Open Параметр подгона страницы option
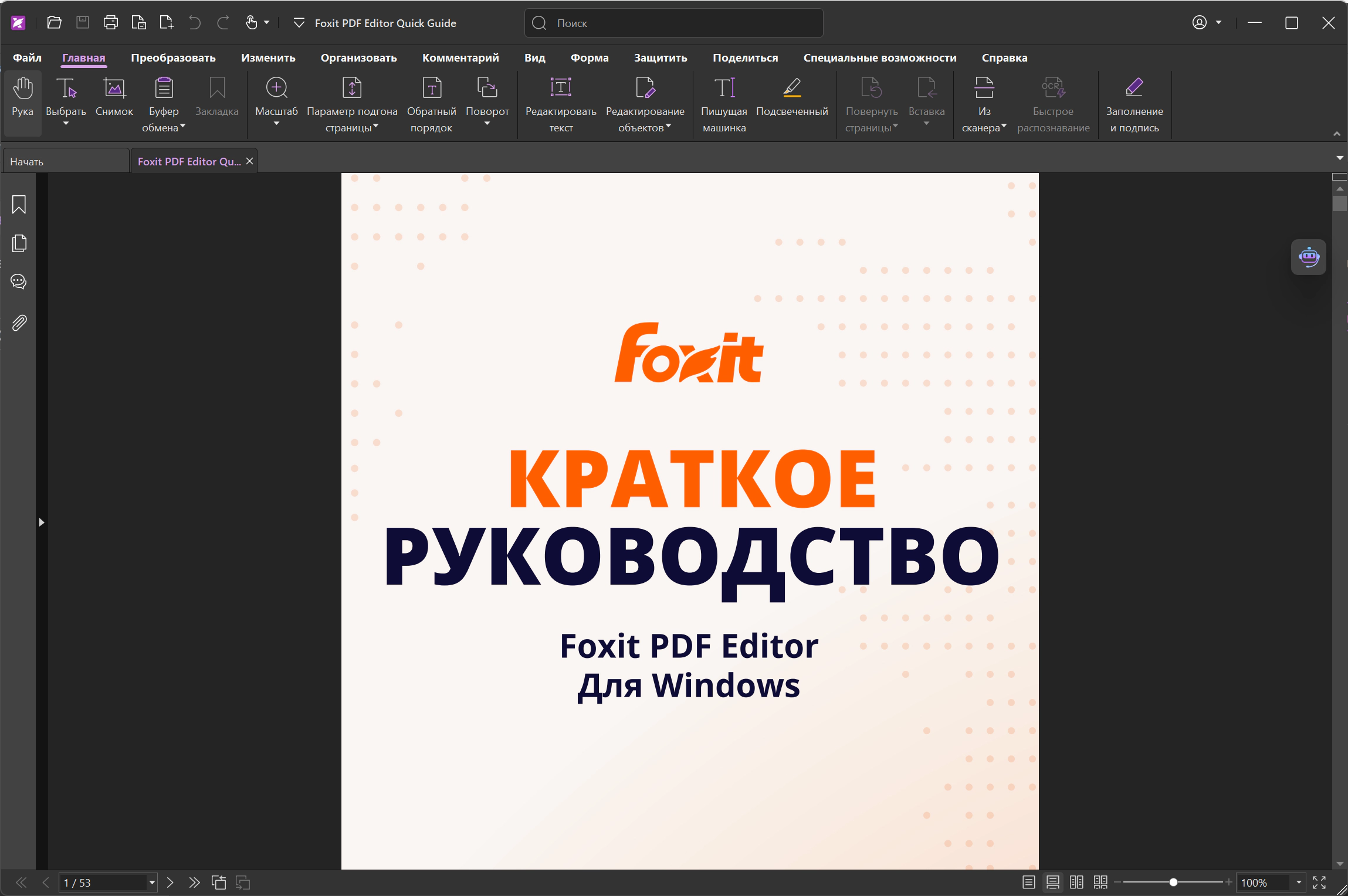The width and height of the screenshot is (1348, 896). coord(352,104)
